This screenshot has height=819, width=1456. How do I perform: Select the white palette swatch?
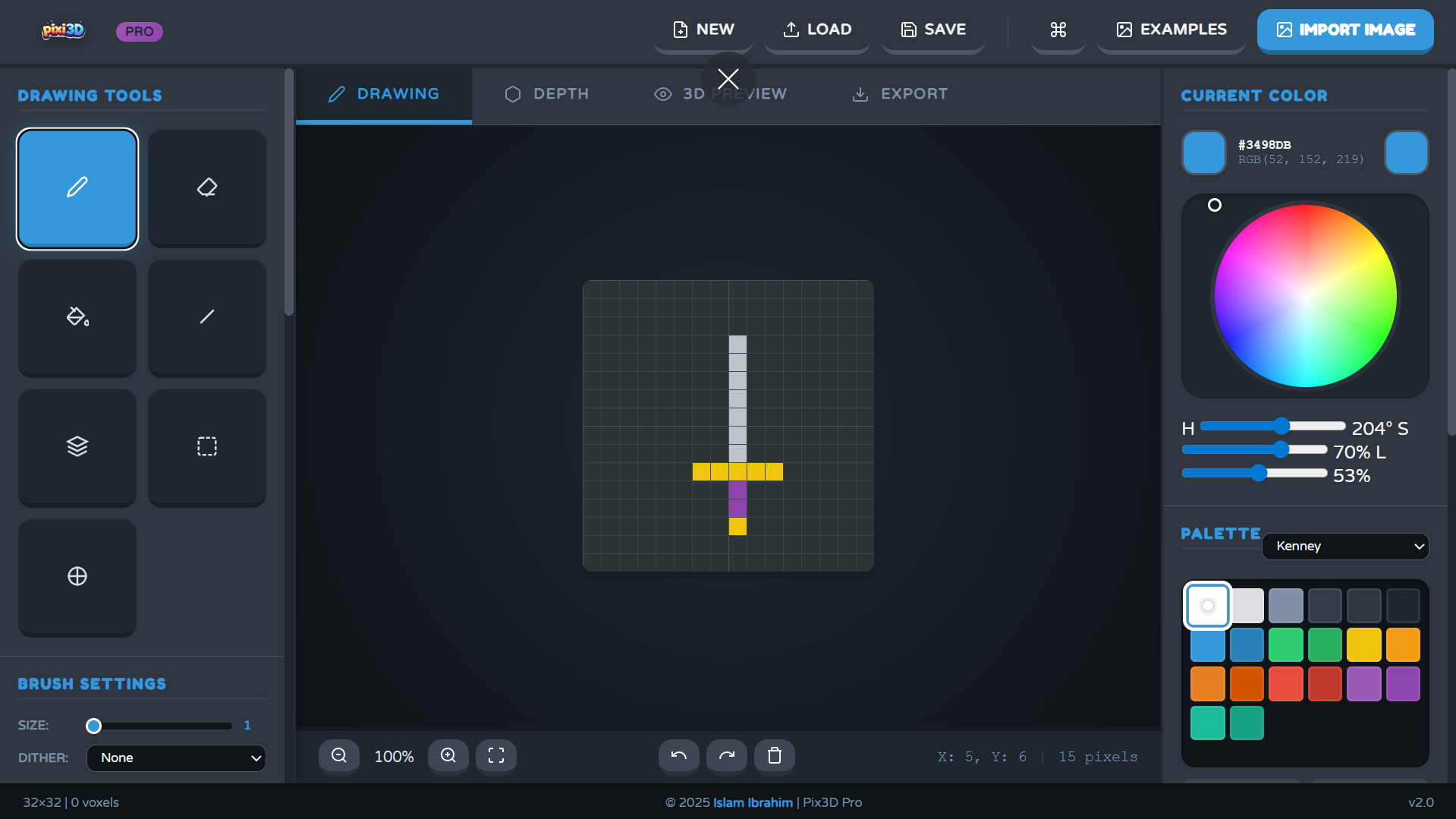(1208, 606)
